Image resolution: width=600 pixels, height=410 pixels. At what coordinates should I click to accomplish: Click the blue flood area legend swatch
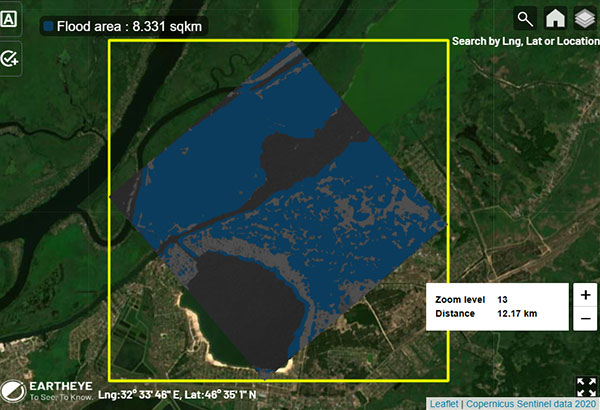47,28
